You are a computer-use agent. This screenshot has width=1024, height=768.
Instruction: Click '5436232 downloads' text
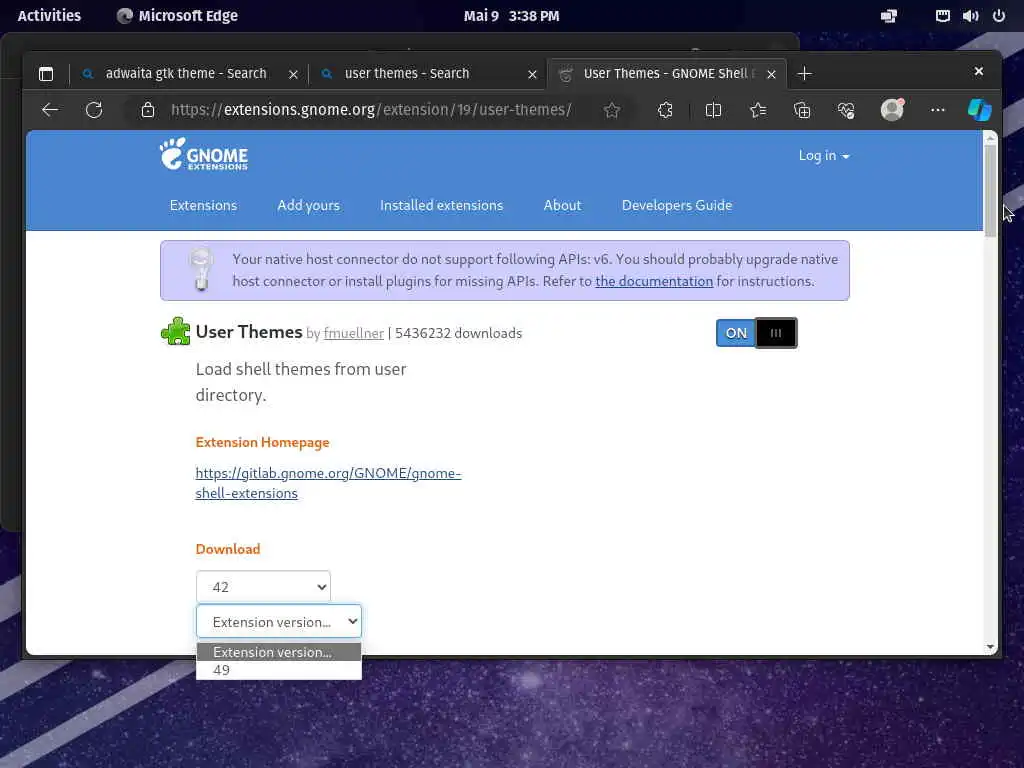coord(458,333)
